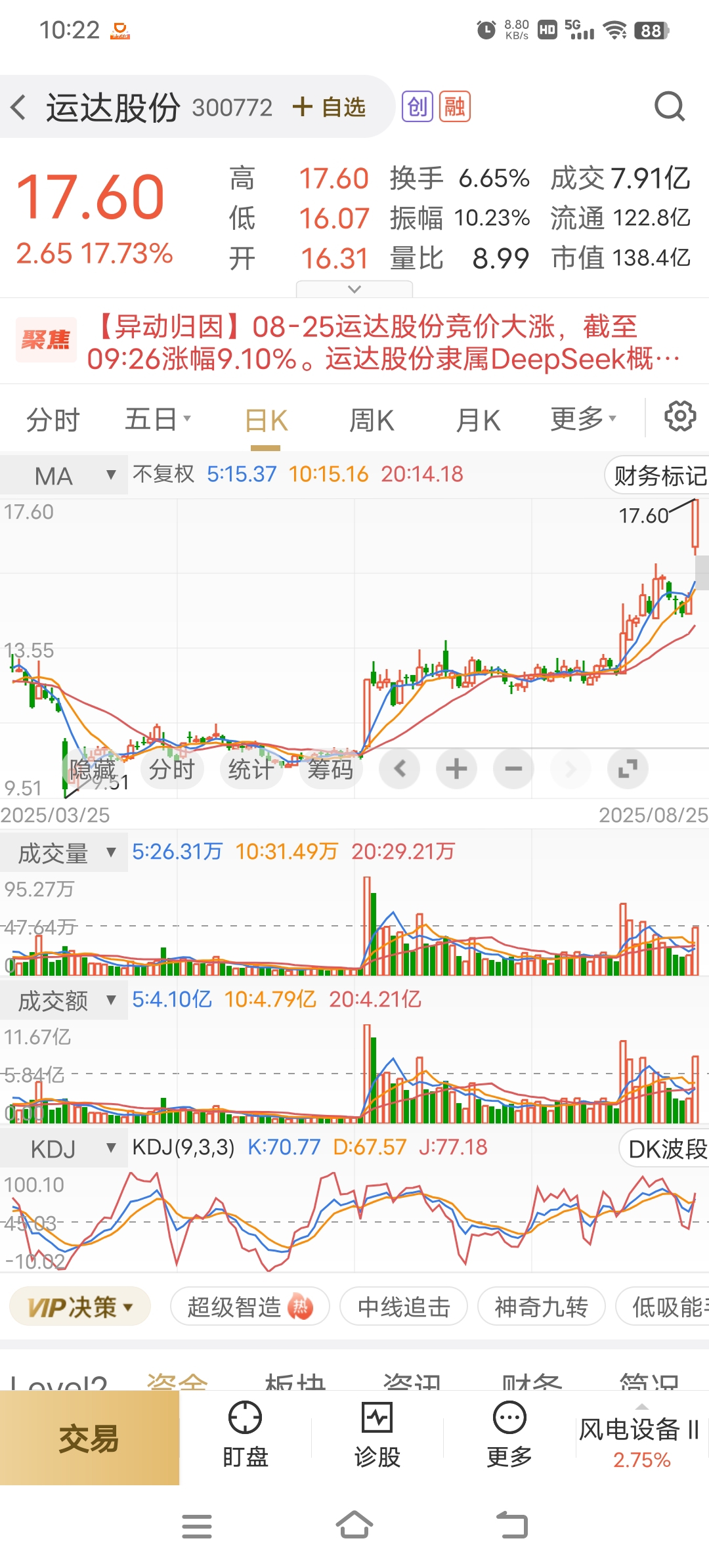This screenshot has height=1568, width=709.
Task: Go back using the header arrow
Action: [18, 107]
